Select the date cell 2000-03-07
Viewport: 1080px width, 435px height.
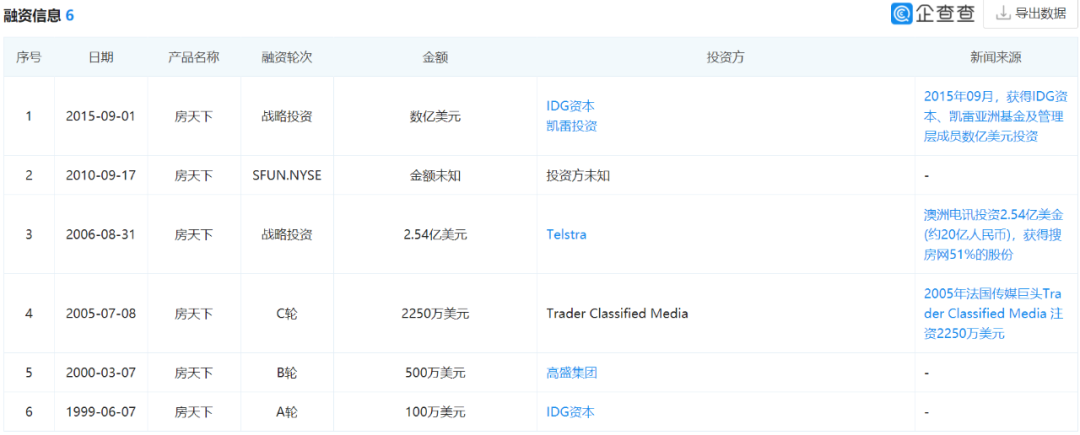[101, 373]
